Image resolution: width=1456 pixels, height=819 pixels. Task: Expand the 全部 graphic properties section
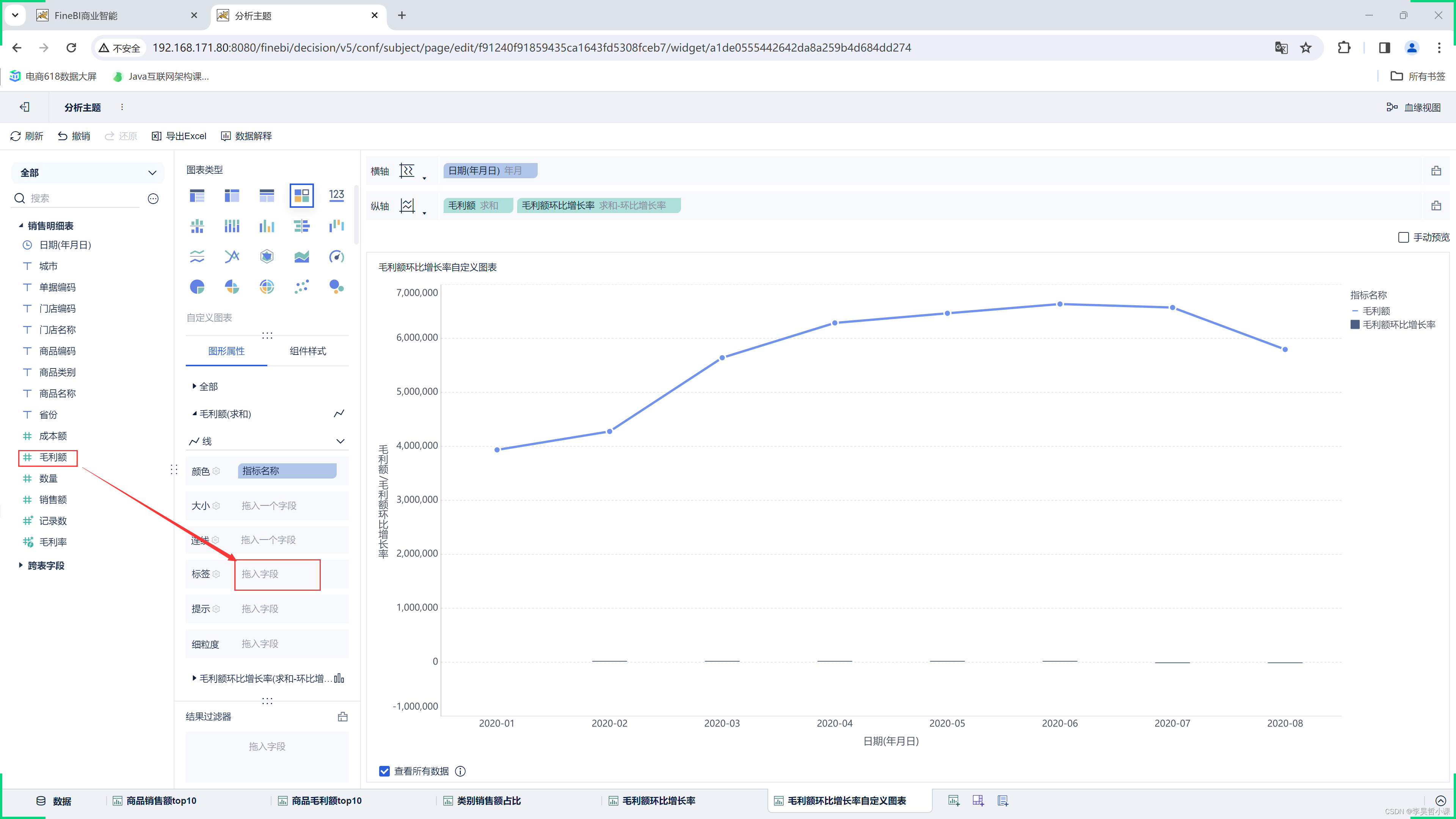coord(194,387)
